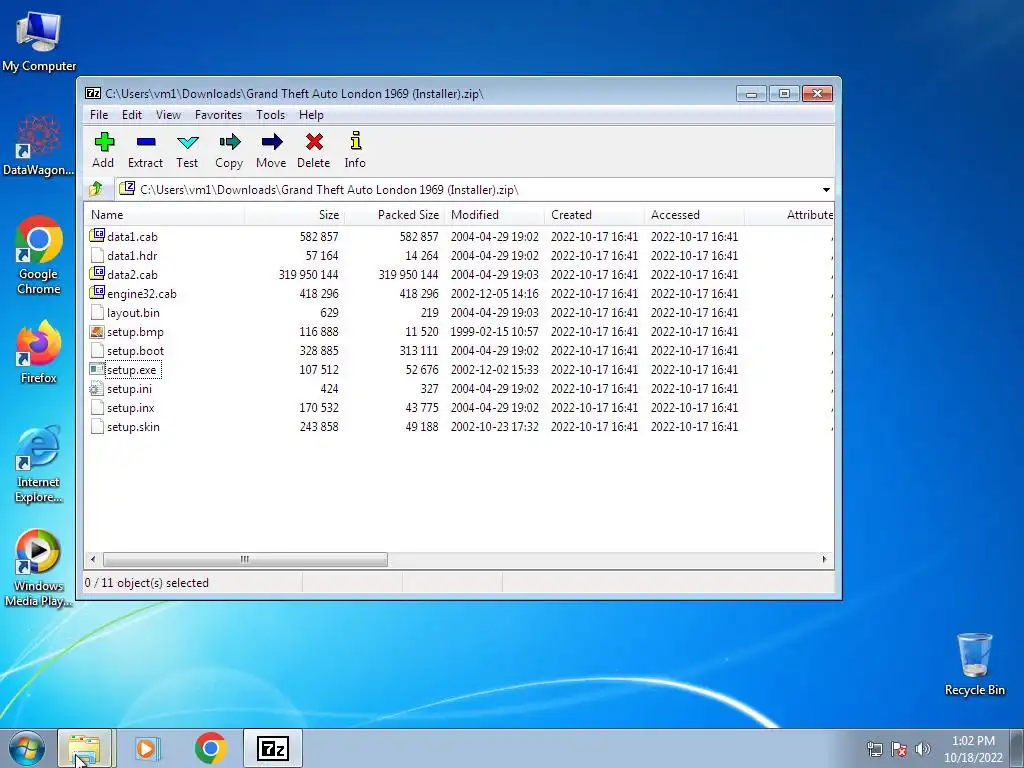Click the 319 950 144 size value
1024x768 pixels.
coord(308,274)
